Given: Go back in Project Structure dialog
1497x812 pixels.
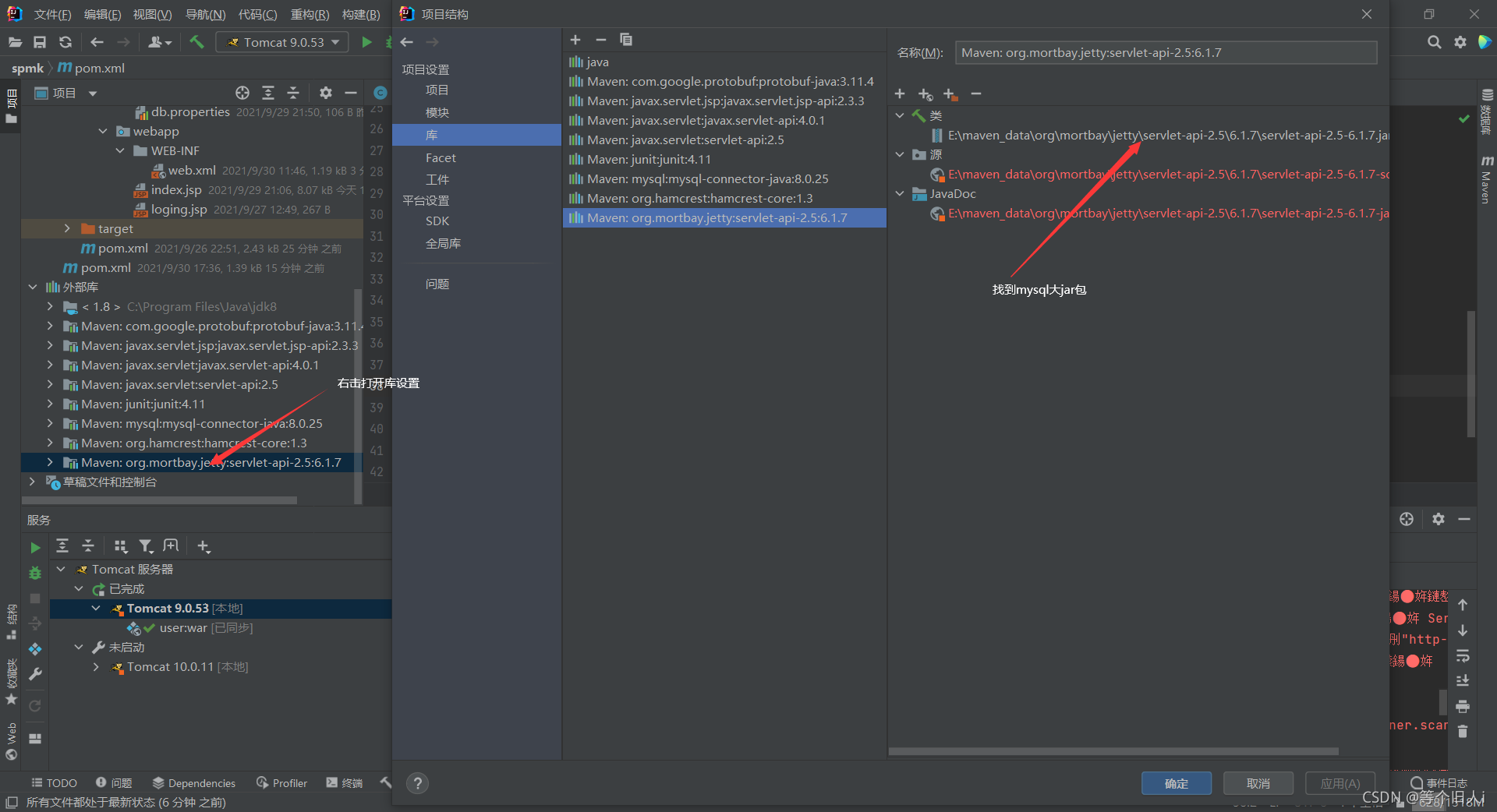Looking at the screenshot, I should click(x=407, y=42).
